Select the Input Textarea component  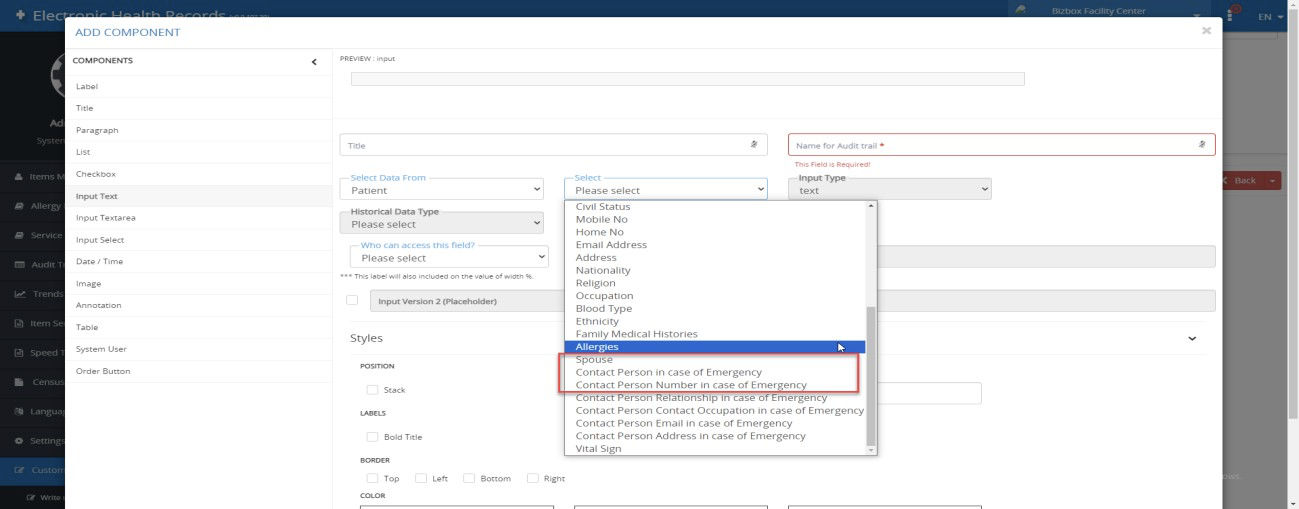(106, 218)
